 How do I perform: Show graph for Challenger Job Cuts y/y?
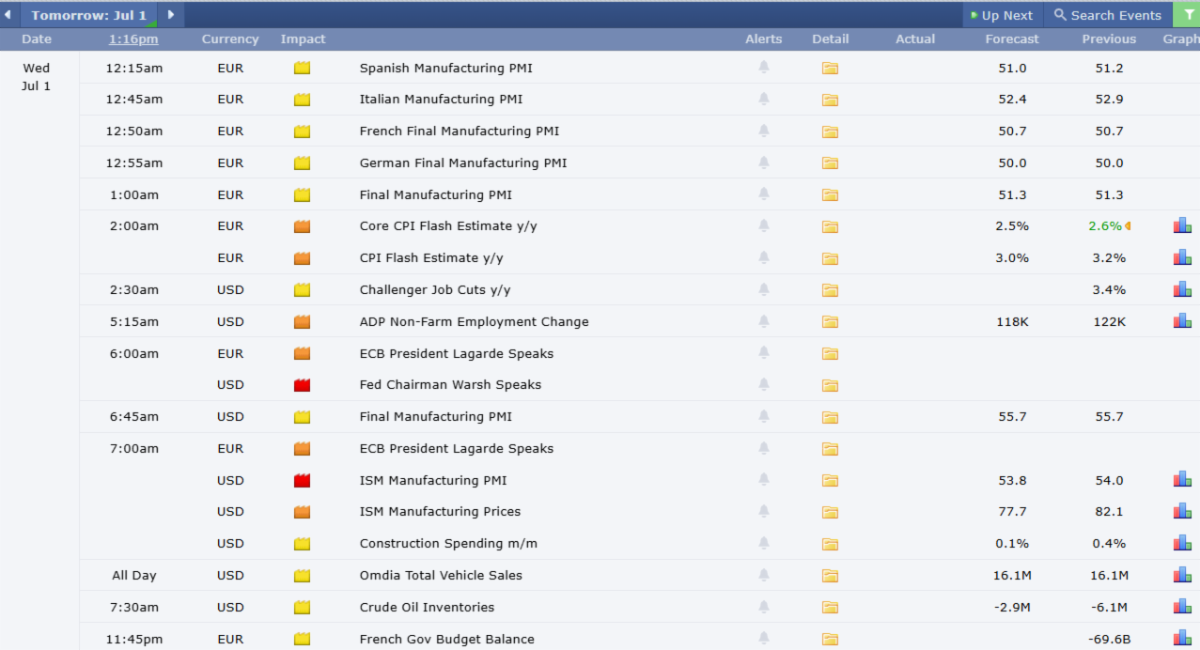pyautogui.click(x=1182, y=289)
